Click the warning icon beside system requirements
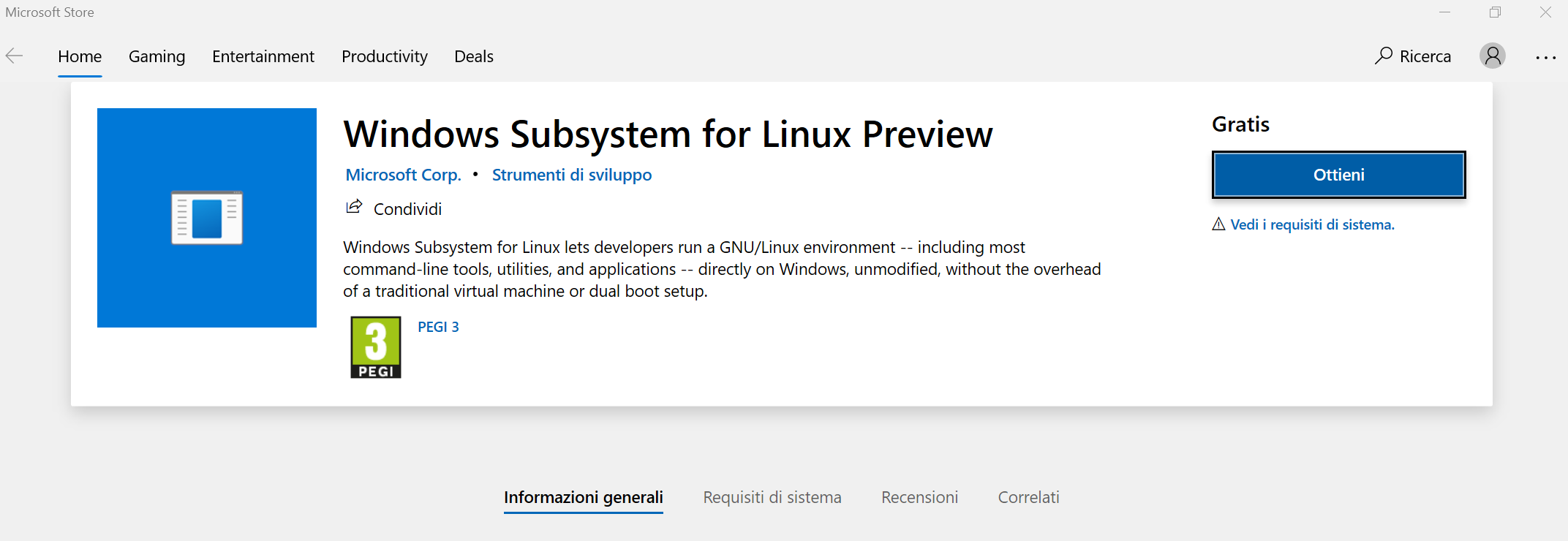Image resolution: width=1568 pixels, height=541 pixels. click(1217, 224)
